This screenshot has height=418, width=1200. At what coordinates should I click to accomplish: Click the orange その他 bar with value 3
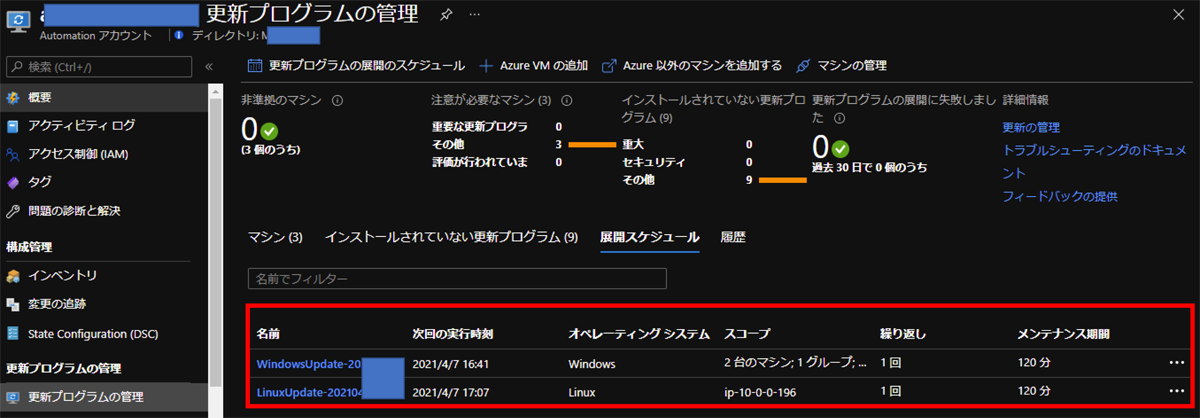tap(591, 145)
